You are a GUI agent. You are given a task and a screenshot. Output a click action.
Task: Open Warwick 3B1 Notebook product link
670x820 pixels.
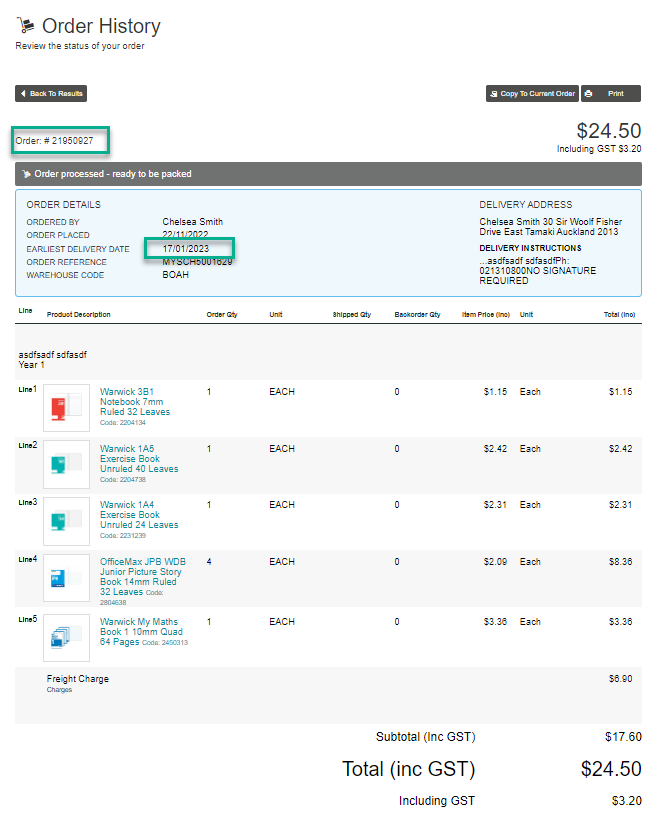135,402
